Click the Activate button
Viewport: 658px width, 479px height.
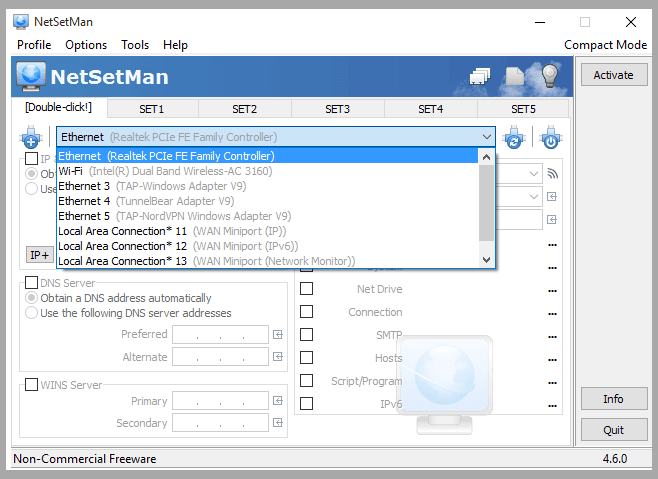coord(614,75)
